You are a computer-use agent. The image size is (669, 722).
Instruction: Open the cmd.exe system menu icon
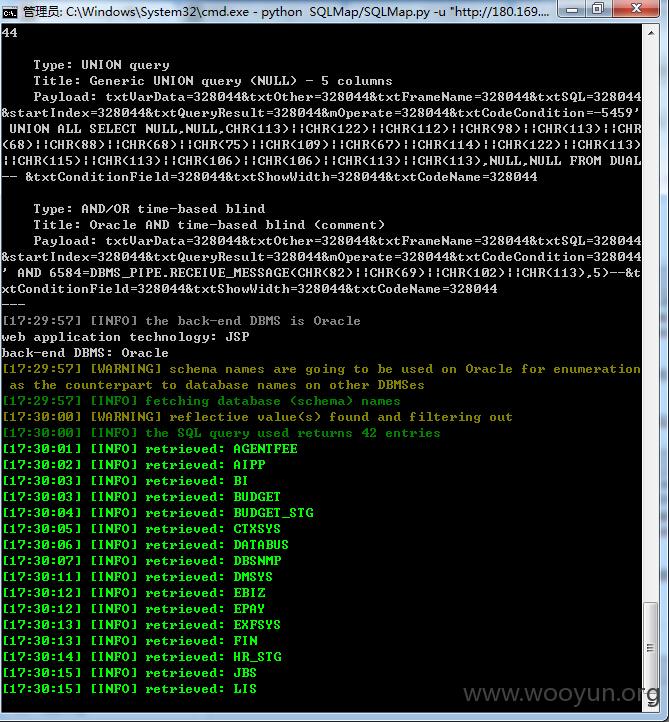pyautogui.click(x=10, y=12)
